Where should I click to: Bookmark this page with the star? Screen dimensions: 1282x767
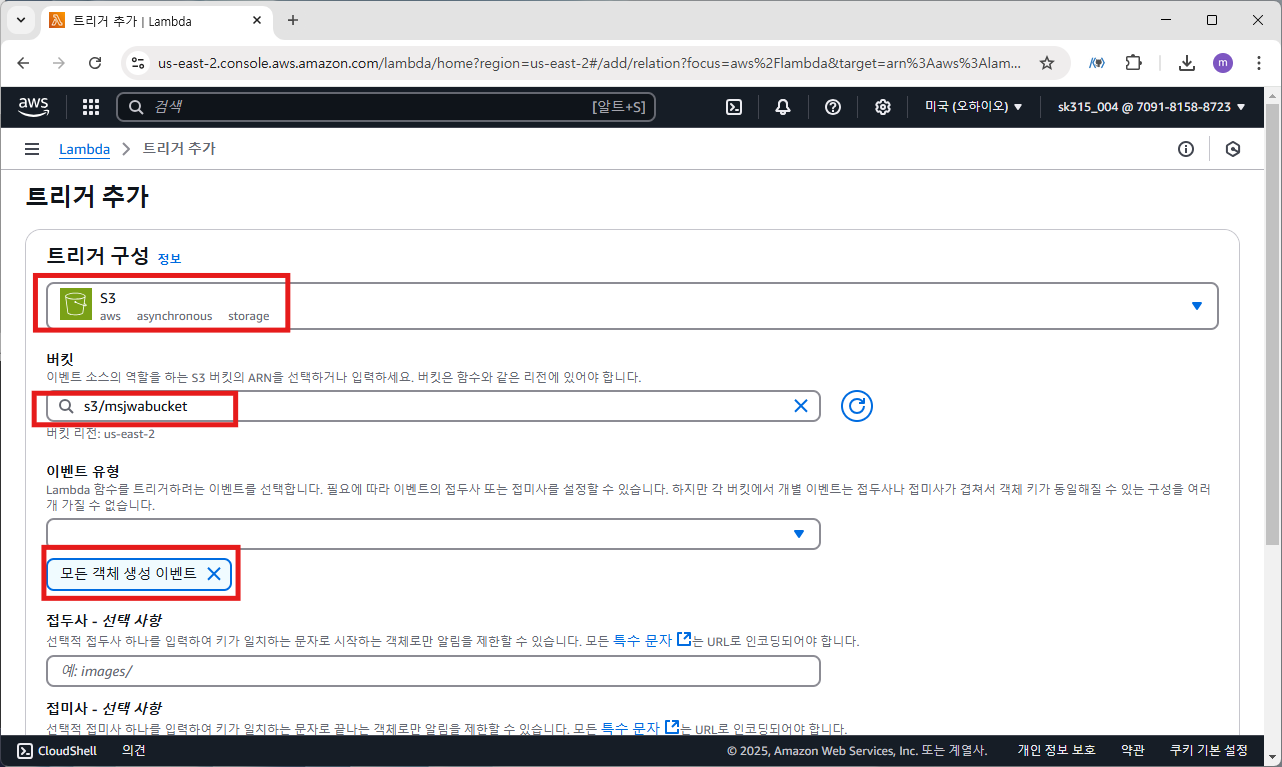(x=1047, y=63)
